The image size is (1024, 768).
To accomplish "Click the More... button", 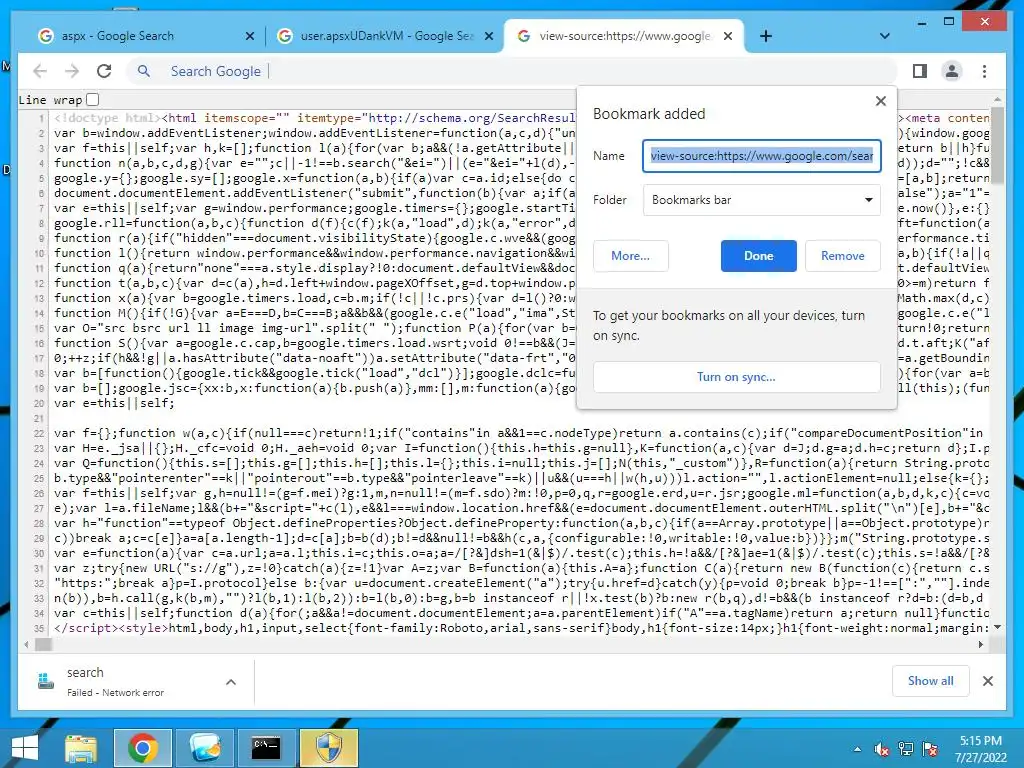I will click(630, 256).
